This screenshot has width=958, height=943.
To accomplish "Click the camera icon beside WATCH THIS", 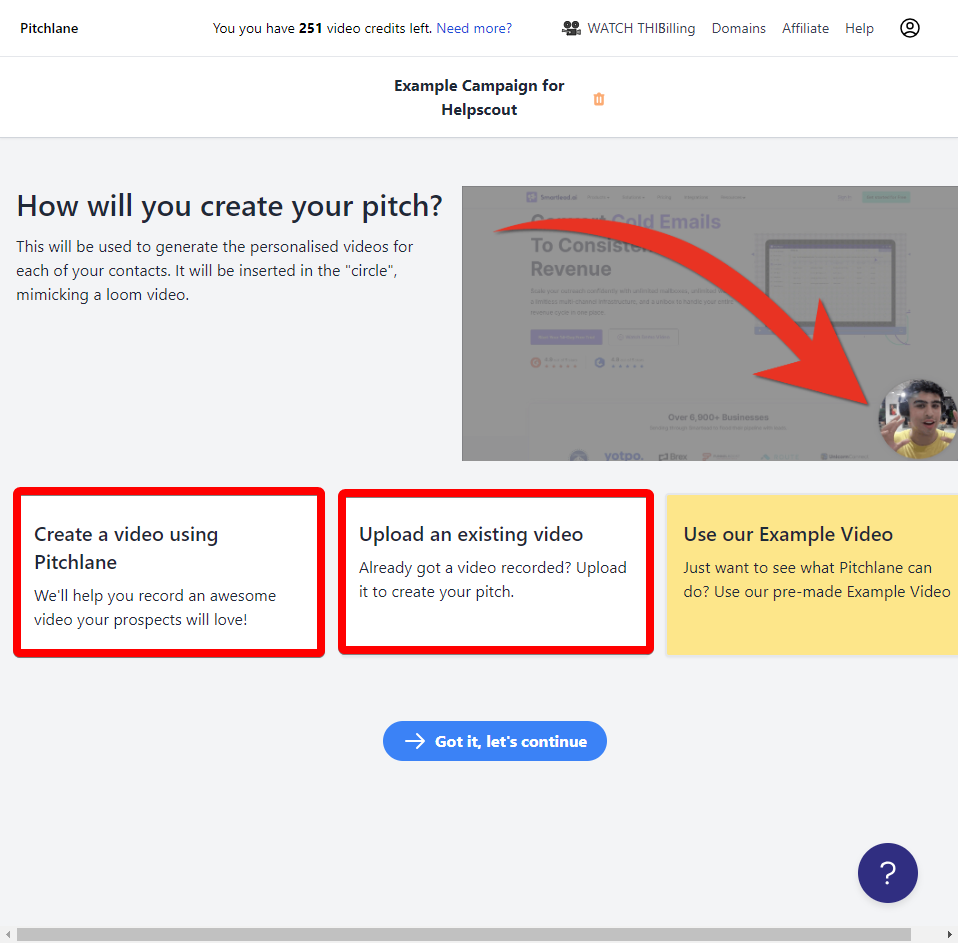I will click(571, 28).
